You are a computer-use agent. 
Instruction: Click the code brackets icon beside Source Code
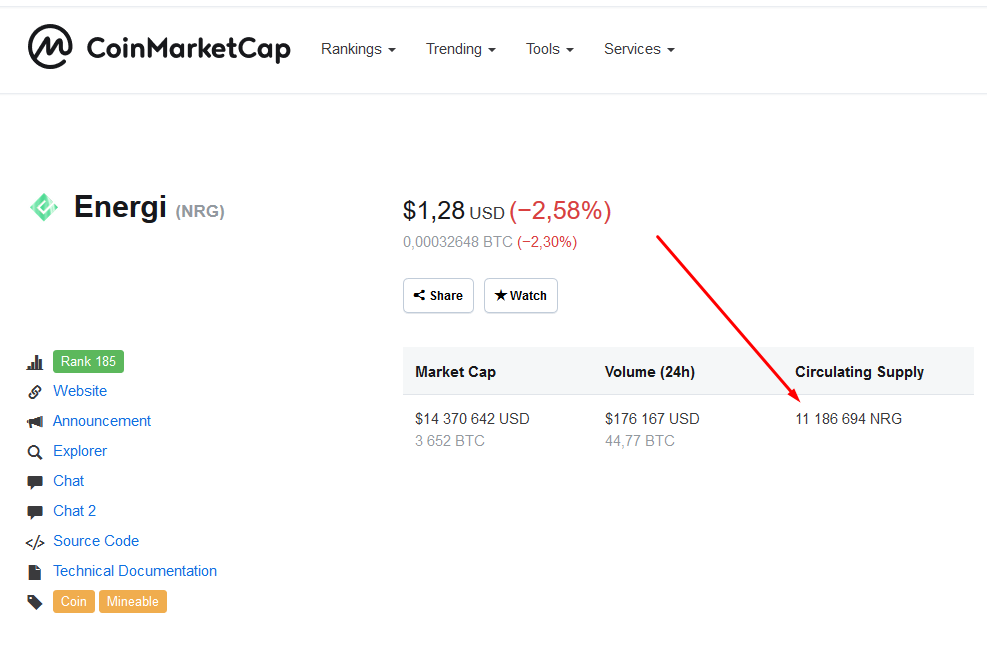(35, 542)
